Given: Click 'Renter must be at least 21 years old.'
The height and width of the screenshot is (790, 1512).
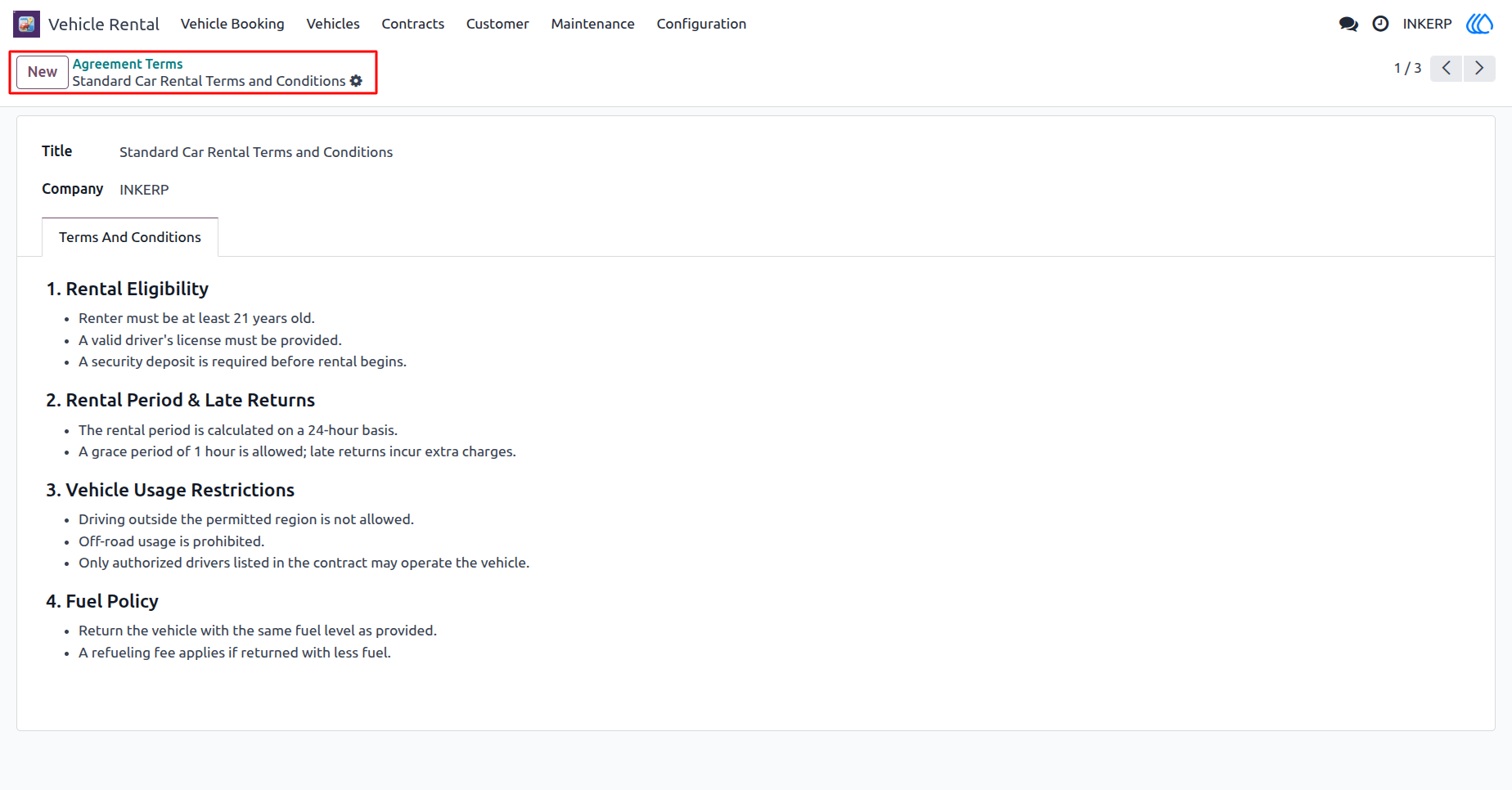Looking at the screenshot, I should click(196, 318).
